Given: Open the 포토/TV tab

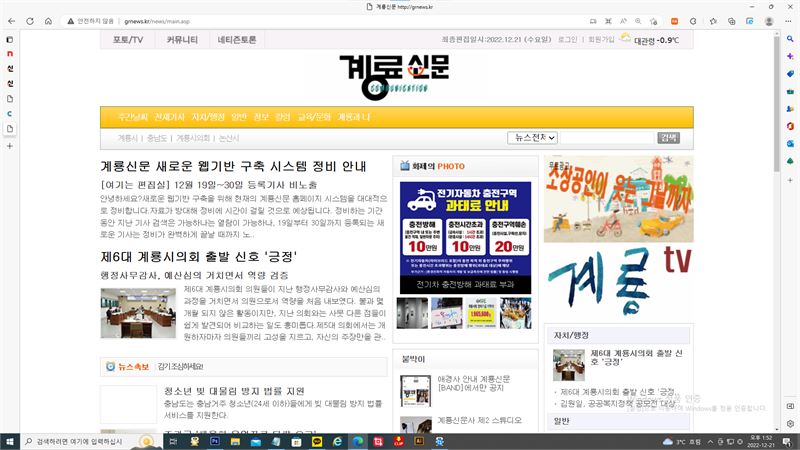Looking at the screenshot, I should 128,40.
